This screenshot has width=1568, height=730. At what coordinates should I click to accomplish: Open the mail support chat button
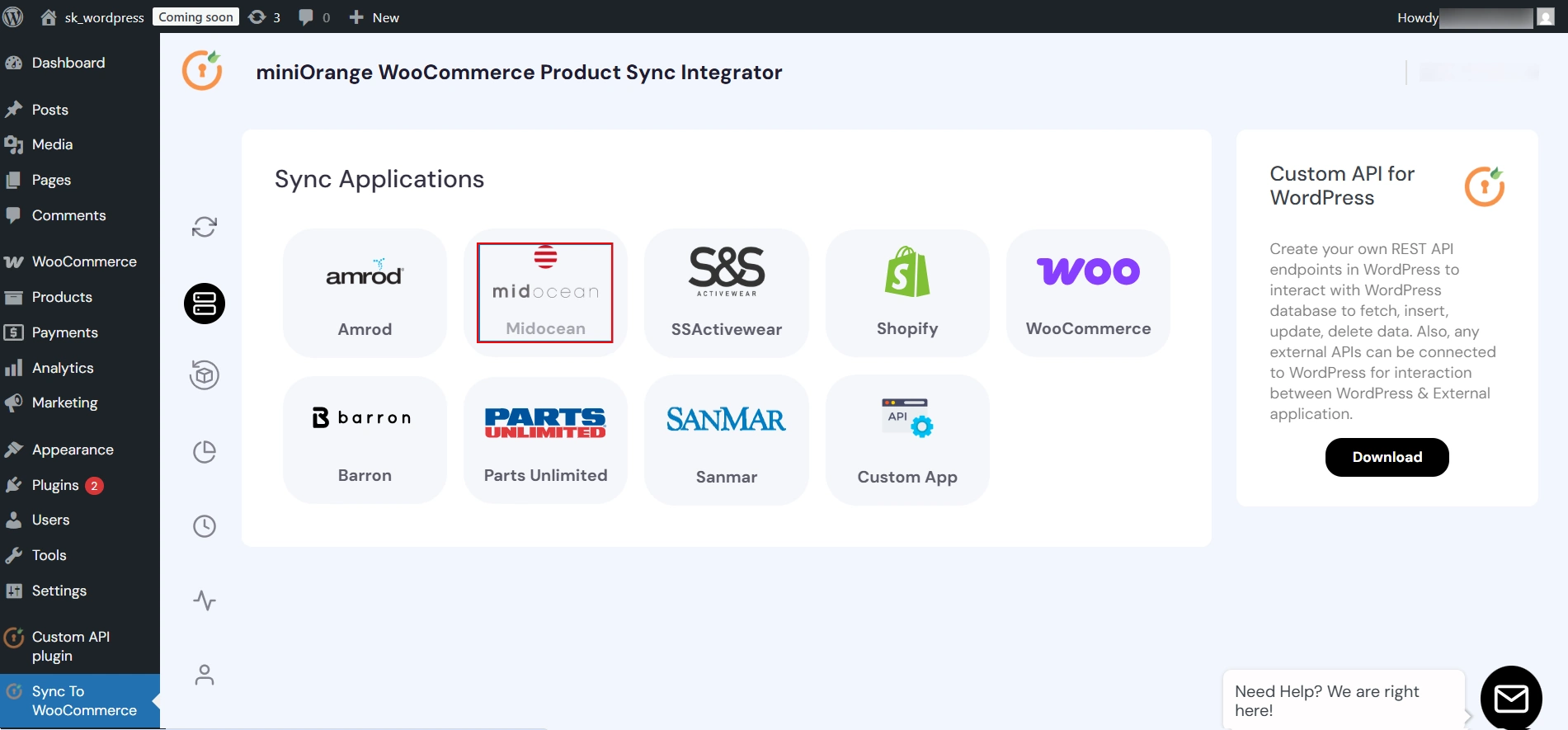(x=1511, y=698)
